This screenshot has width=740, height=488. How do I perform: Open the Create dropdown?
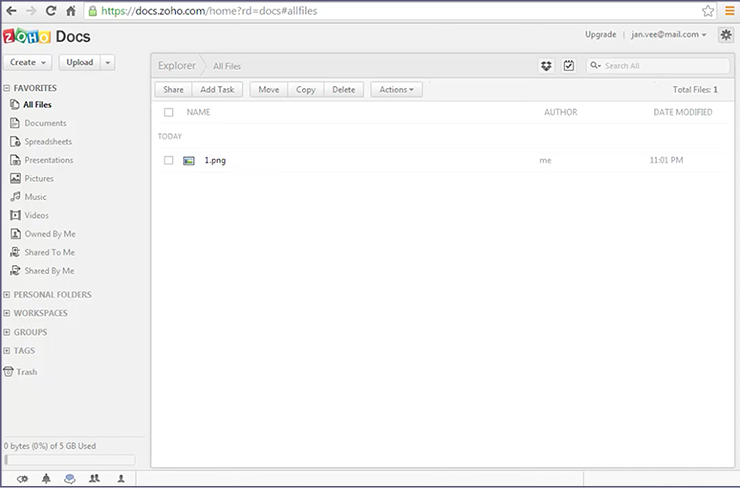[x=27, y=62]
